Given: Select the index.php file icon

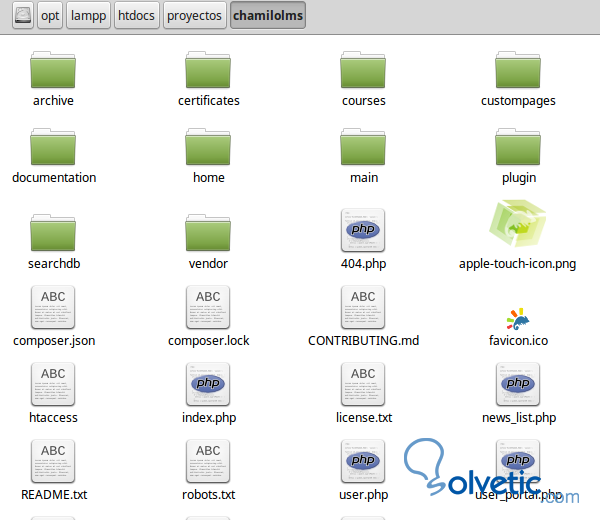Looking at the screenshot, I should coord(208,384).
